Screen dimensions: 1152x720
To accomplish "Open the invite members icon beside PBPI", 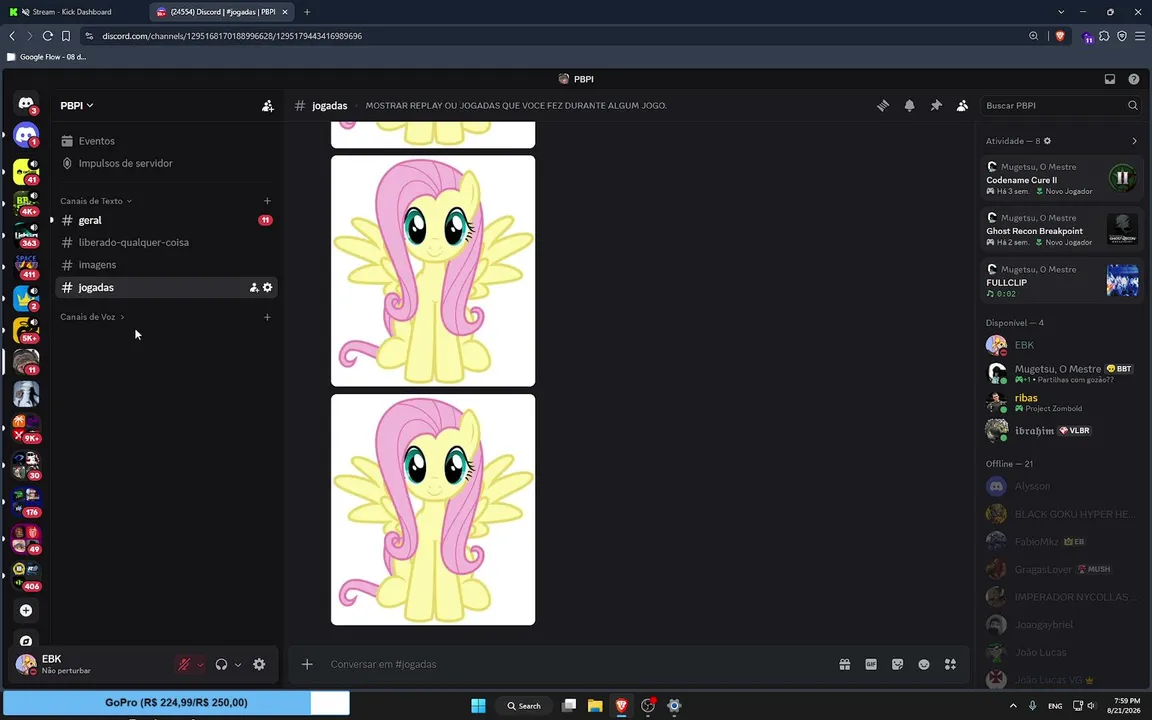I will click(267, 106).
